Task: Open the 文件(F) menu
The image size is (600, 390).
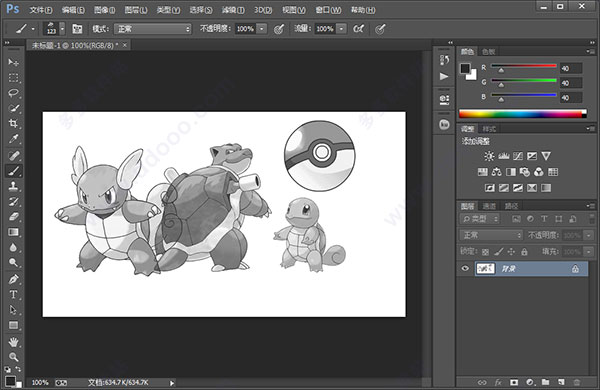Action: coord(41,10)
